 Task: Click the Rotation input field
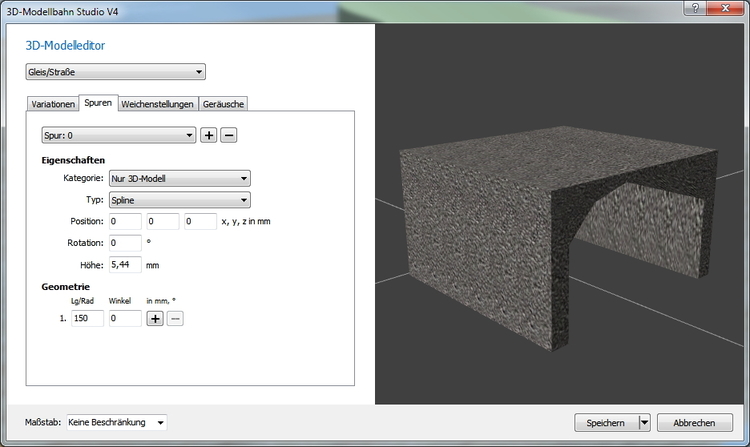tap(125, 243)
